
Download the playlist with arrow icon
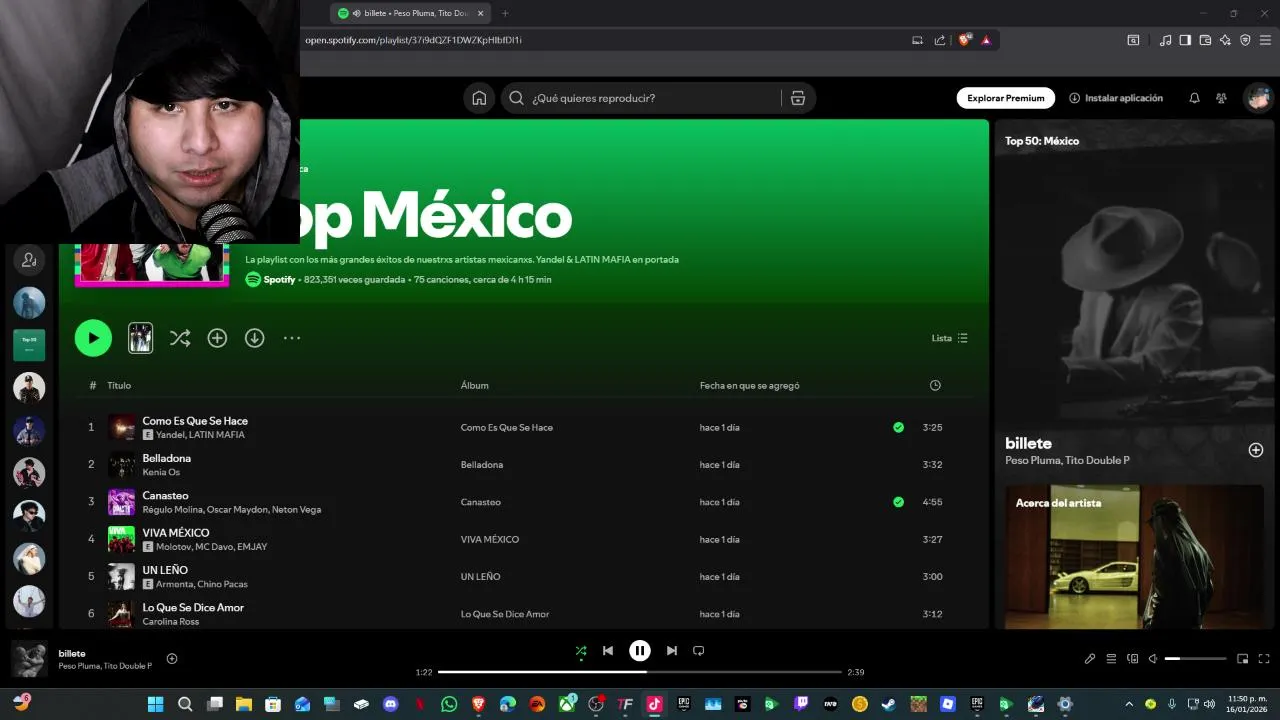pyautogui.click(x=255, y=338)
